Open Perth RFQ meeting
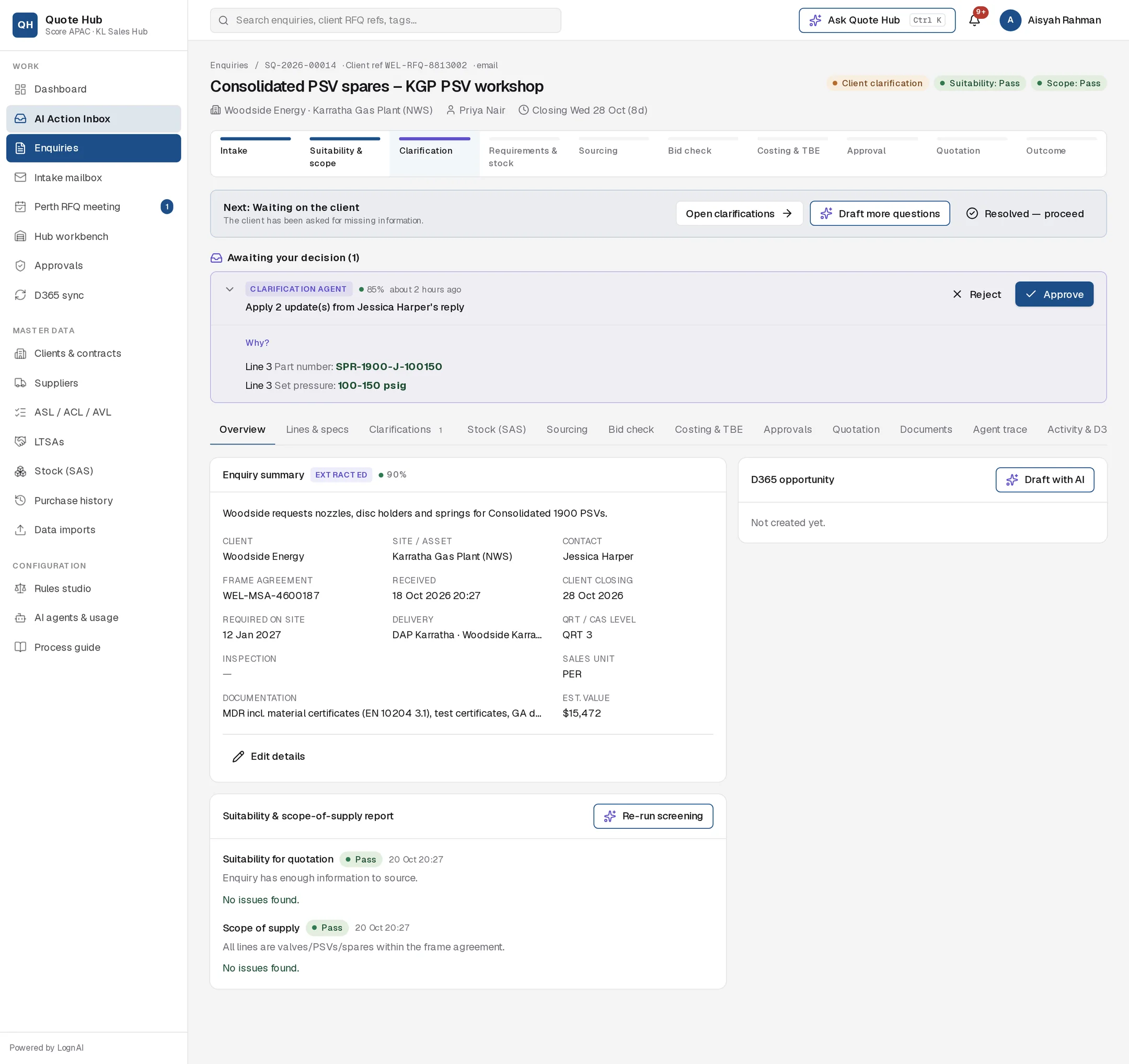This screenshot has width=1129, height=1064. (94, 206)
